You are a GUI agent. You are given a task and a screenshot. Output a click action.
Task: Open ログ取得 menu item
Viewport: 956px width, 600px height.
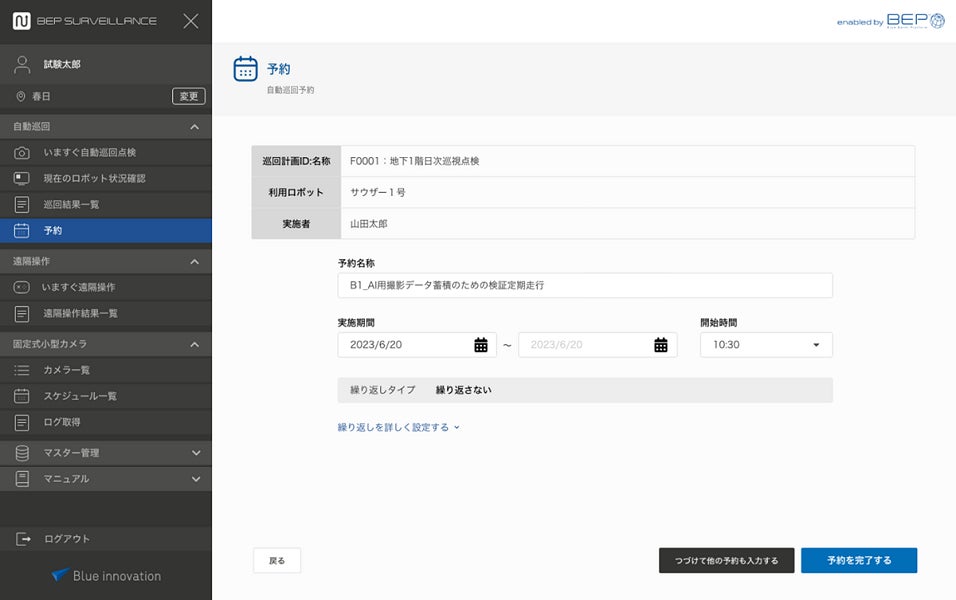point(62,423)
